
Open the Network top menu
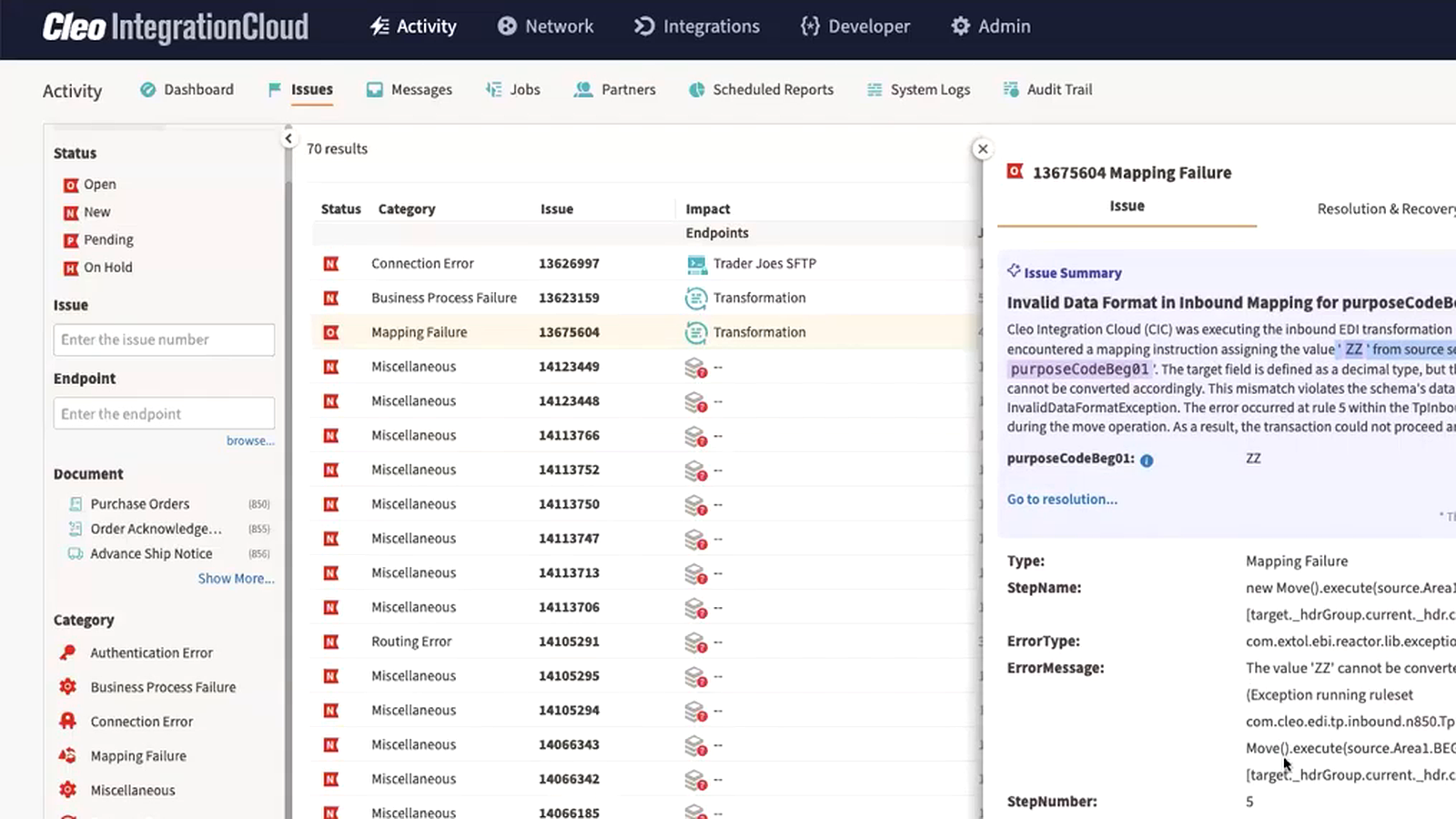pos(545,26)
